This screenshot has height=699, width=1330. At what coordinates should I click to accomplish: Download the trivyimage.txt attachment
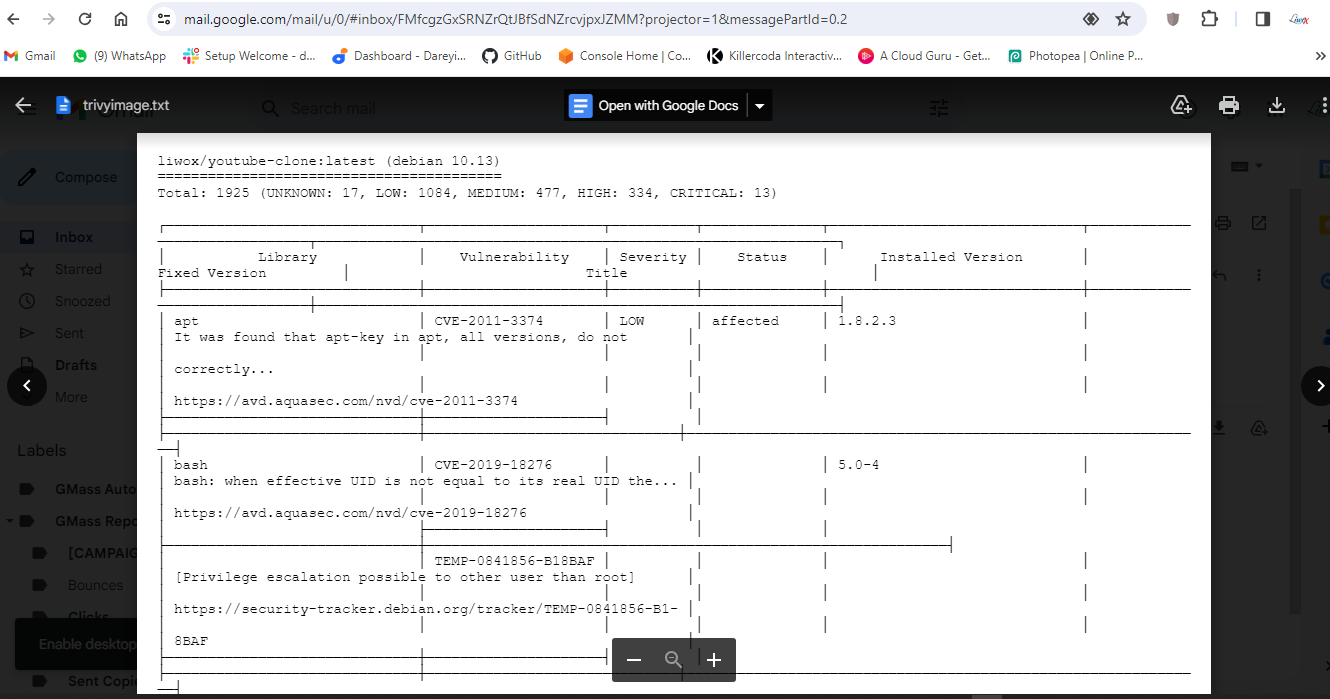[1276, 105]
